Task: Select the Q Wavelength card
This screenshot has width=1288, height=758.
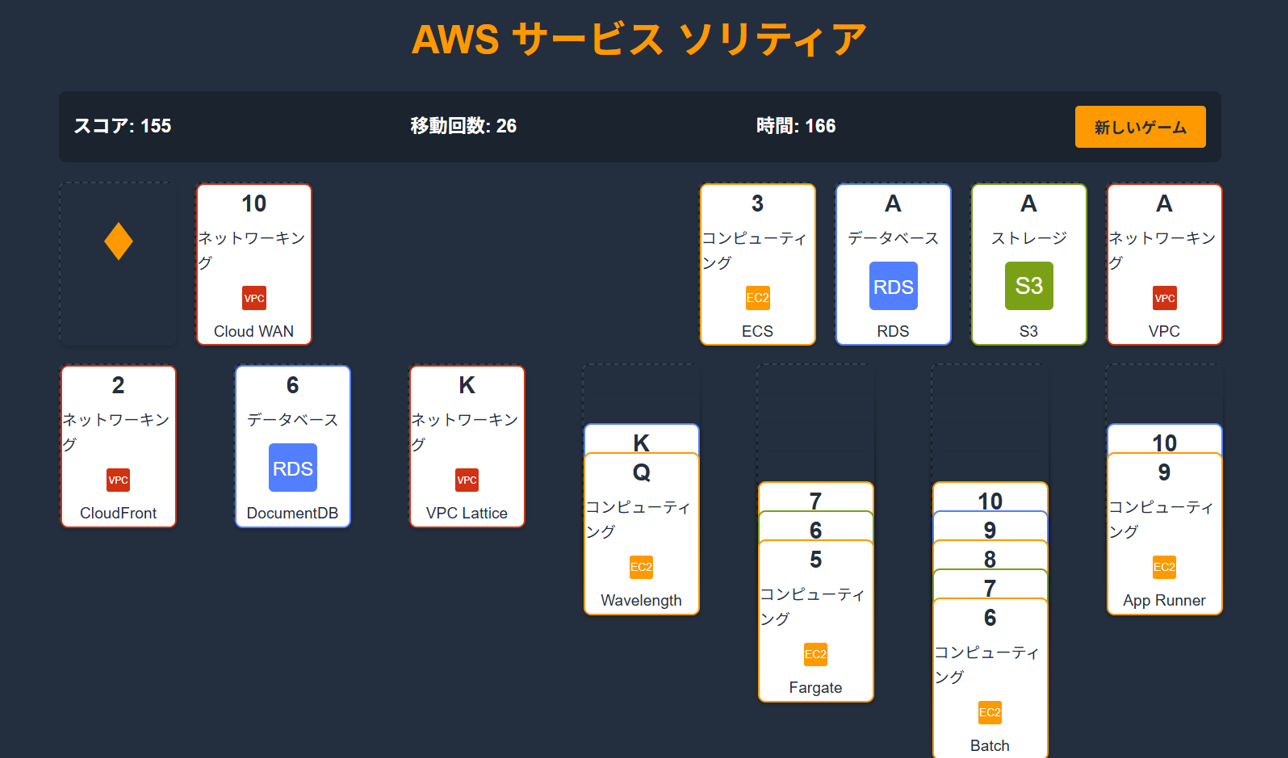Action: (x=641, y=534)
